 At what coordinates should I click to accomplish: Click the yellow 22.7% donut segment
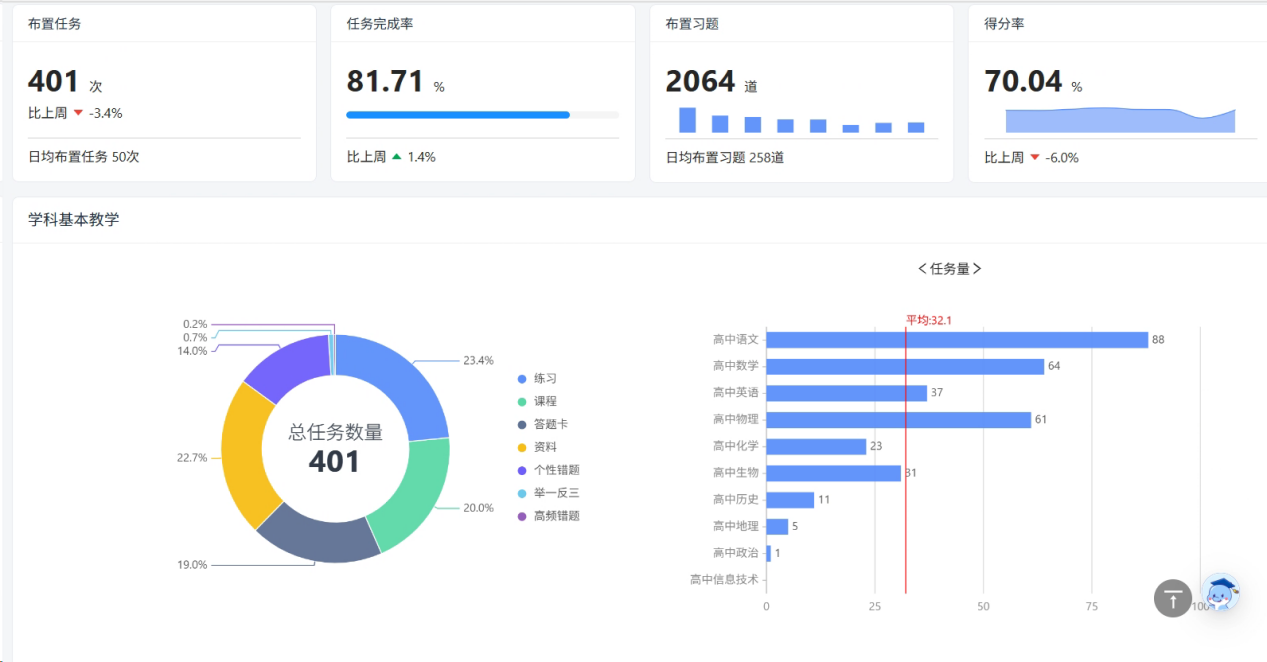pos(243,455)
